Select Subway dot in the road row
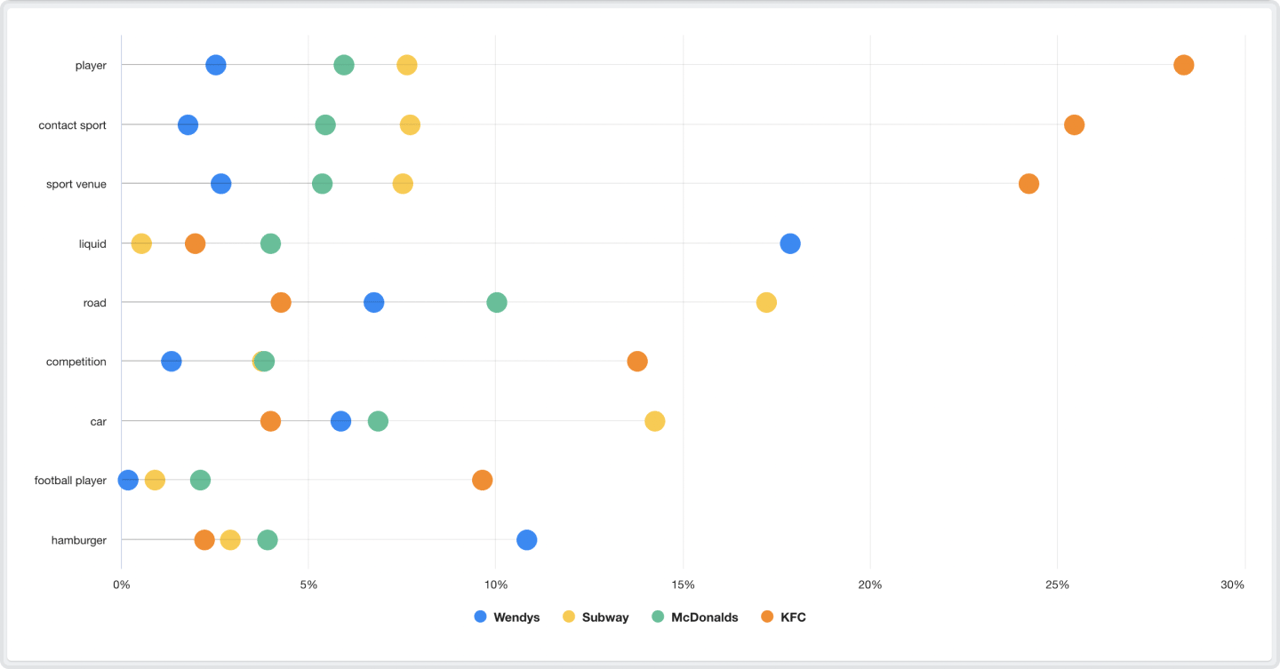 [766, 302]
